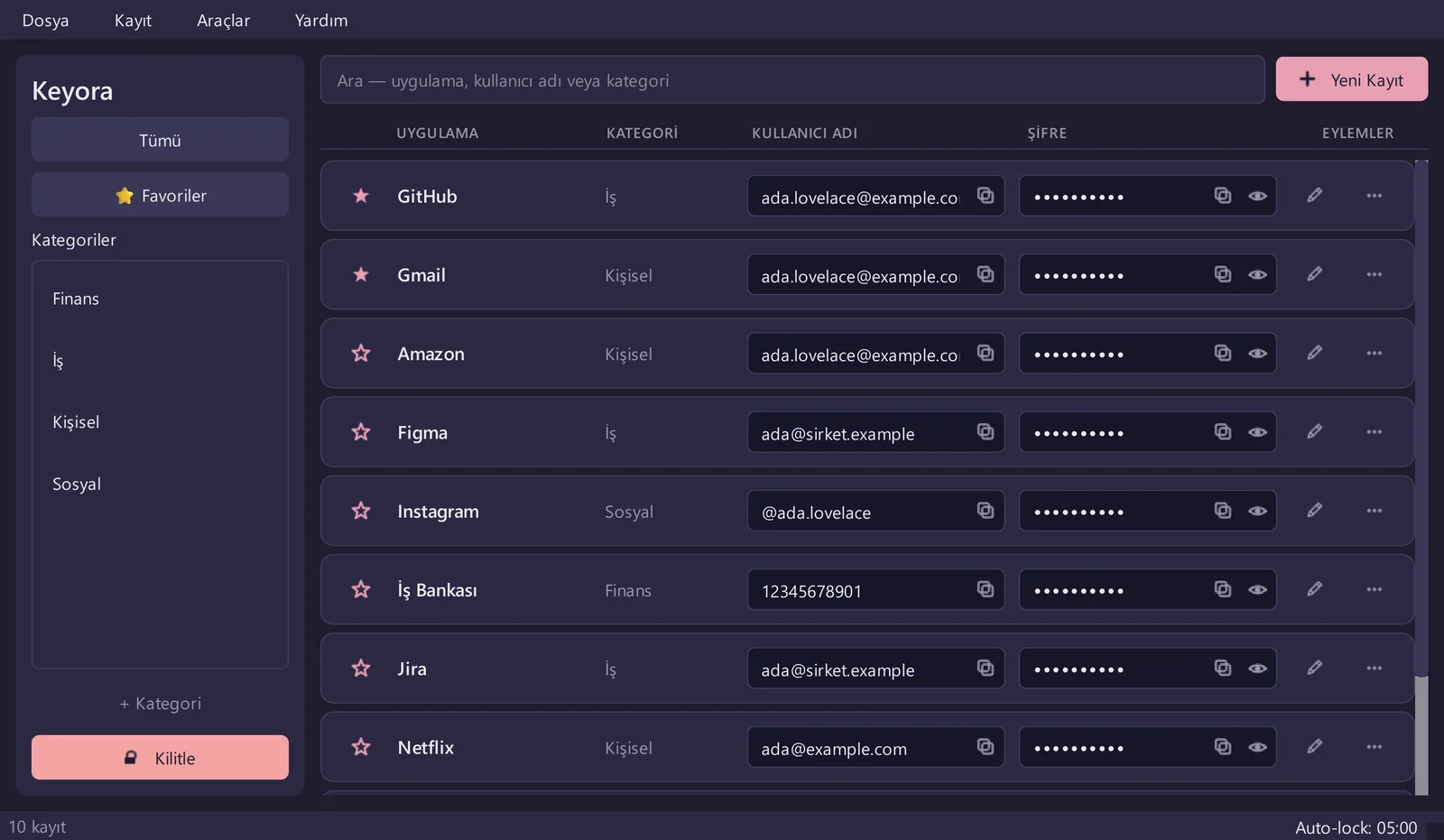Open more actions for Amazon
Screen dimensions: 1444x840
(1374, 353)
